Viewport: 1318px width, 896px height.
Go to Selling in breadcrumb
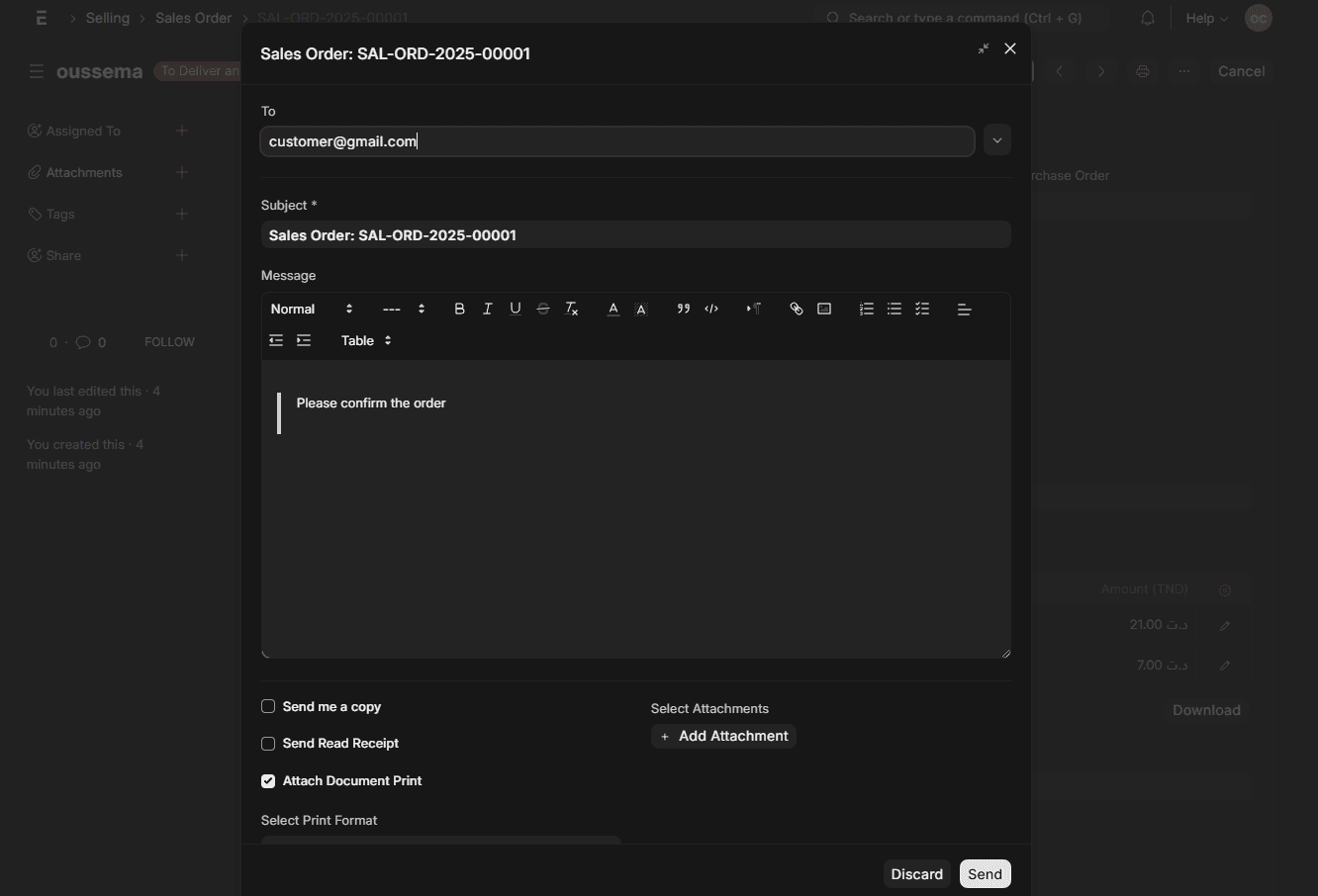[108, 18]
